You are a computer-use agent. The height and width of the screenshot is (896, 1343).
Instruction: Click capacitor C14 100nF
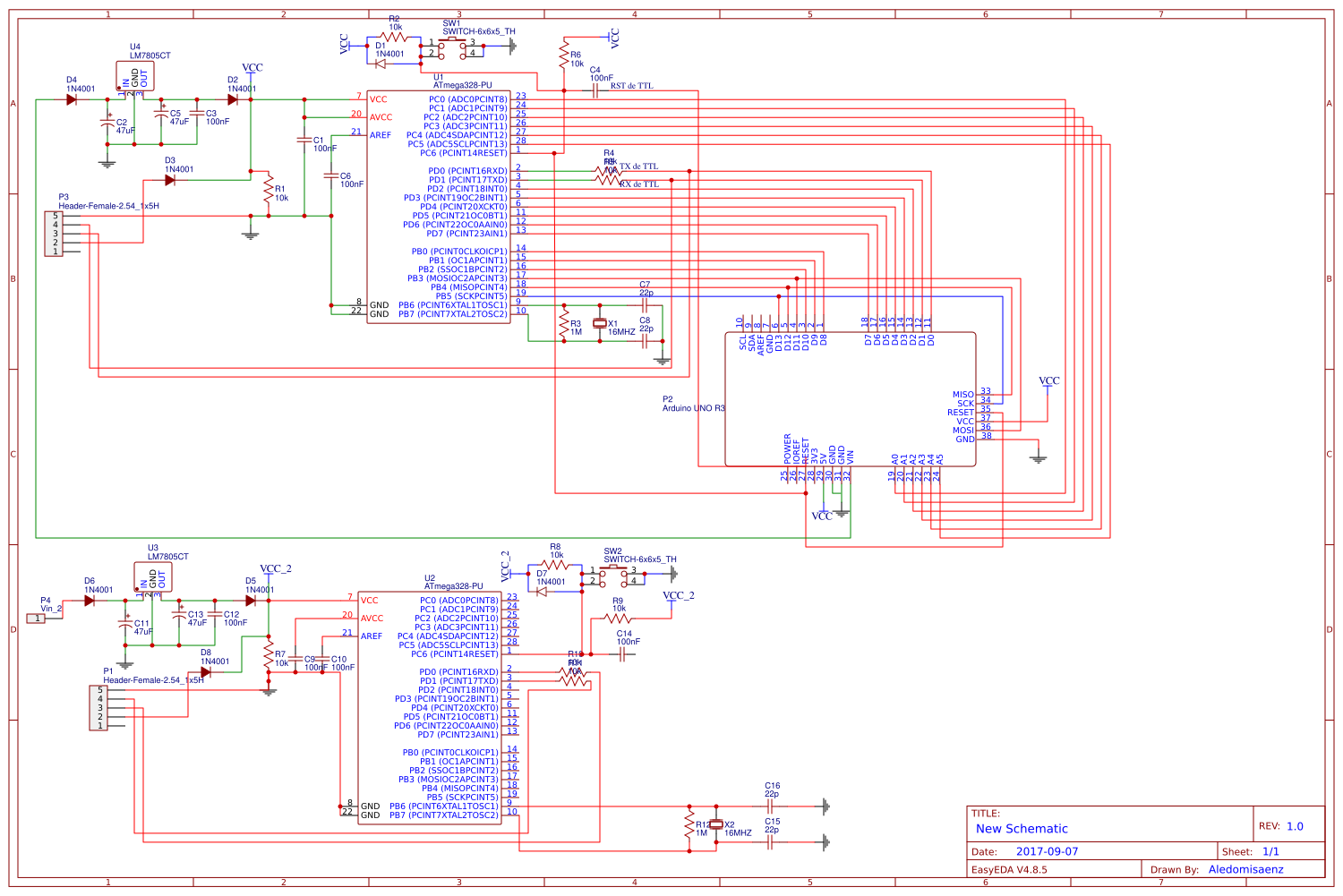point(622,654)
